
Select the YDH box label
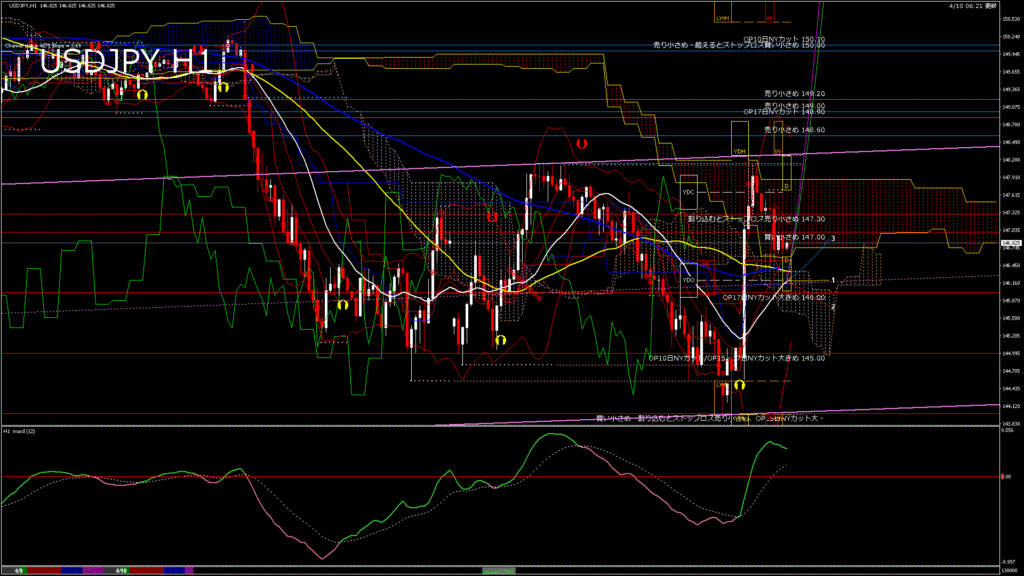coord(740,152)
